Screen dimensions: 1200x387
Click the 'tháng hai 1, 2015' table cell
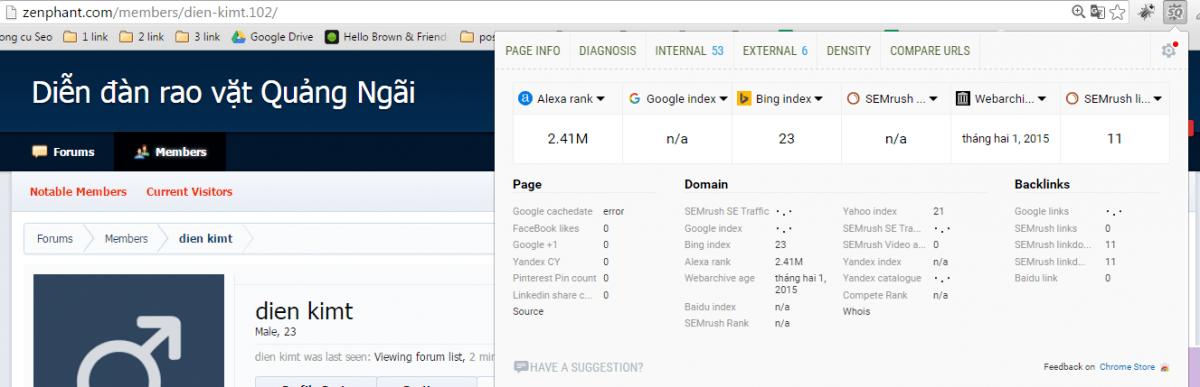(1005, 138)
